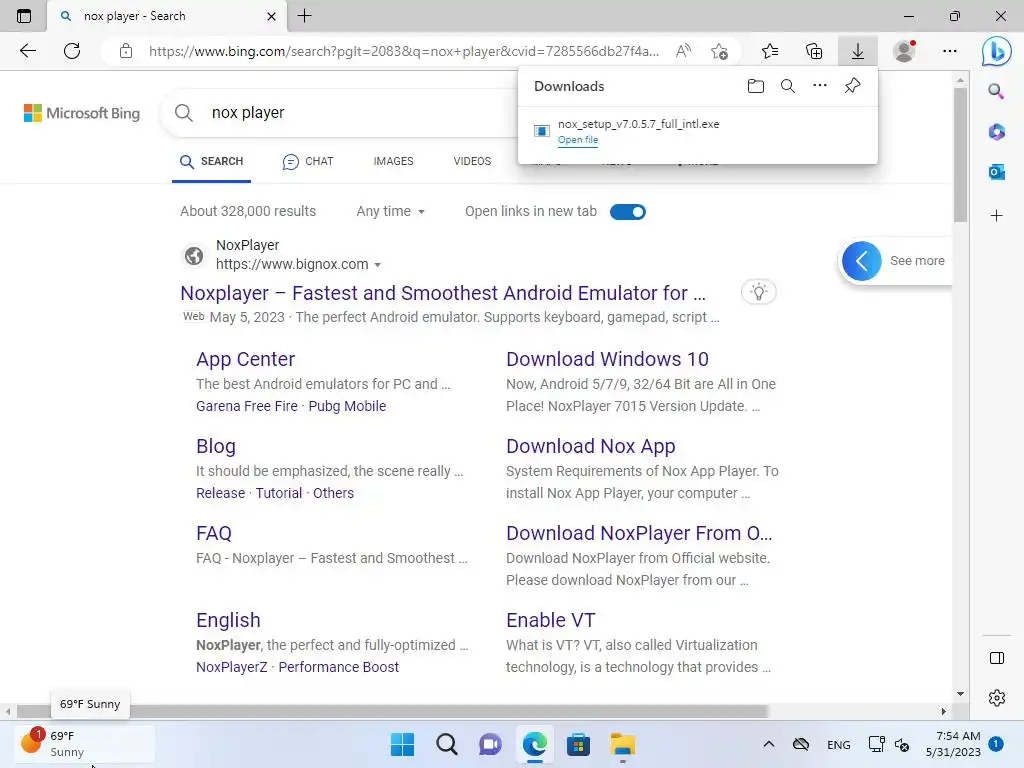Open the Bing Chat sidebar button

(996, 51)
